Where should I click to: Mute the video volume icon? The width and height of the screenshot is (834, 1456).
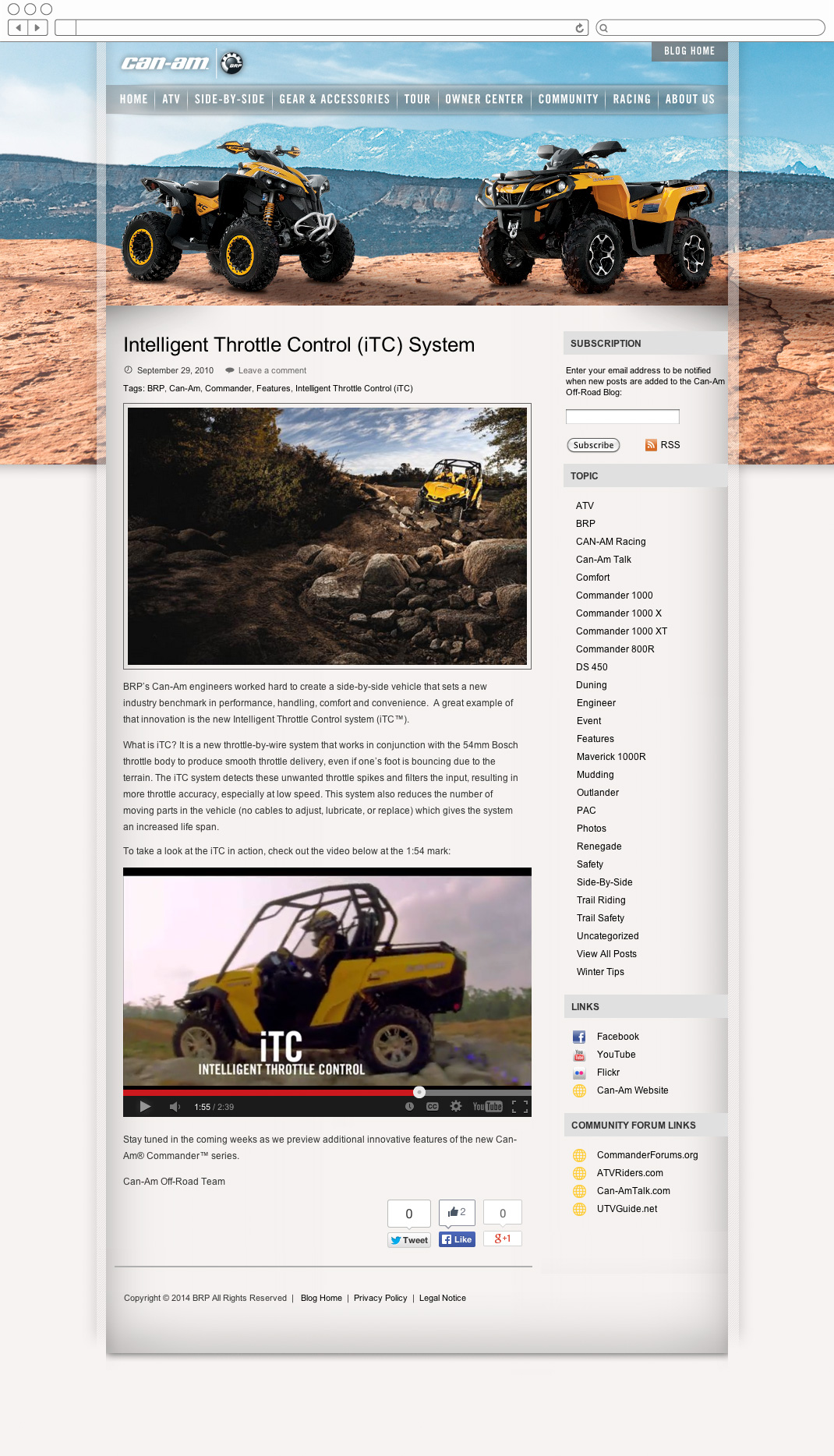[175, 1107]
